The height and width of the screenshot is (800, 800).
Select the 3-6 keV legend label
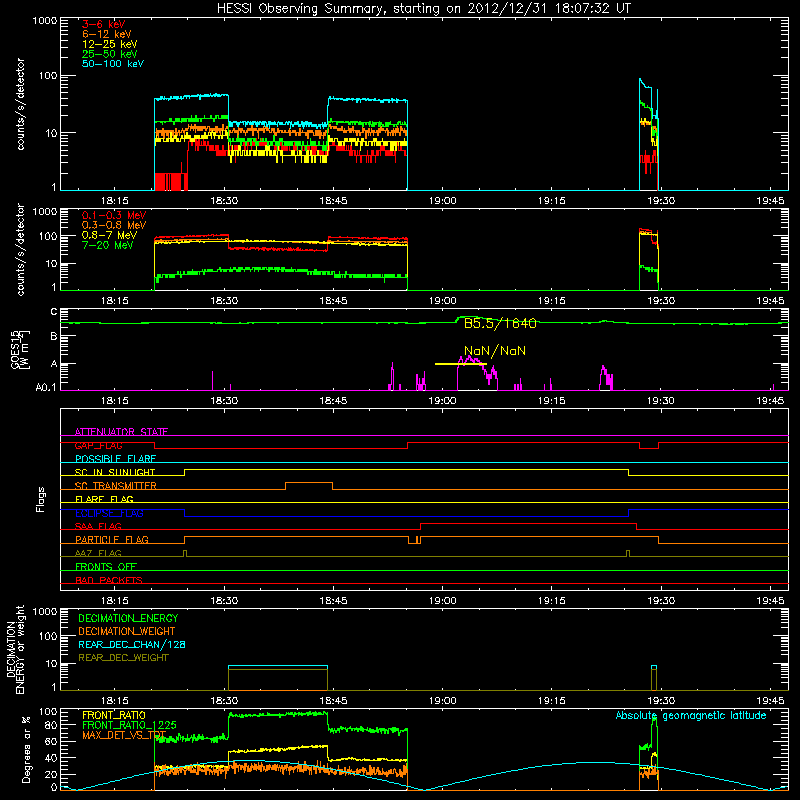click(x=104, y=24)
